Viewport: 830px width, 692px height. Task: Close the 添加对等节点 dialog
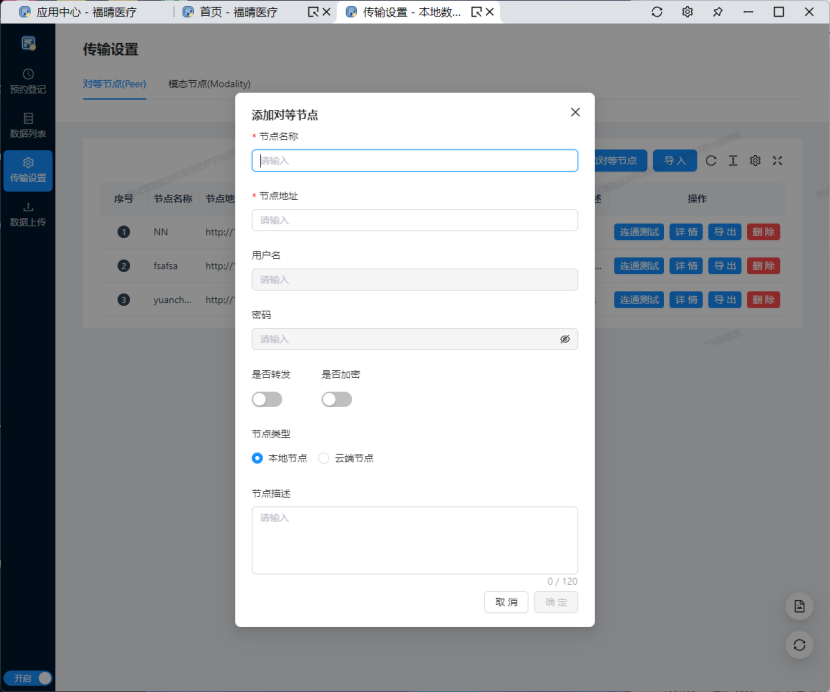point(575,112)
